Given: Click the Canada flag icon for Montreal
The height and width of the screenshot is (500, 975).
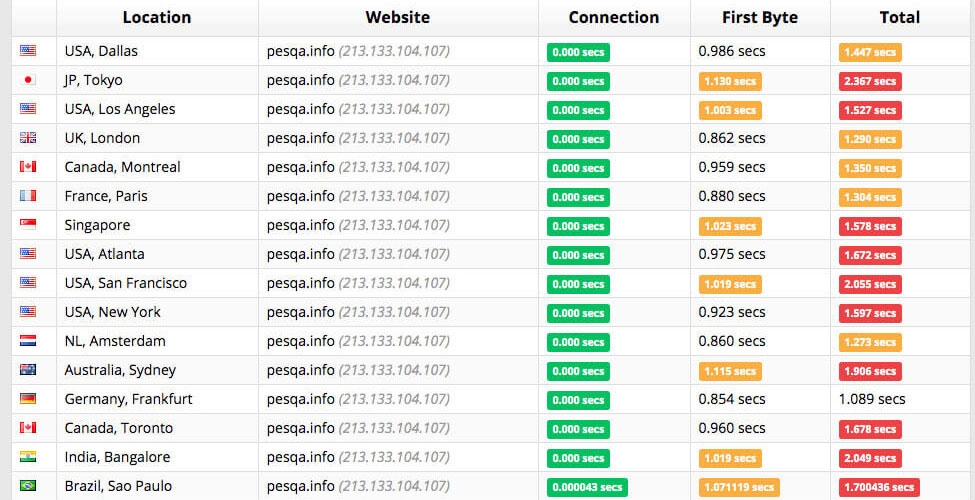Looking at the screenshot, I should [x=27, y=167].
